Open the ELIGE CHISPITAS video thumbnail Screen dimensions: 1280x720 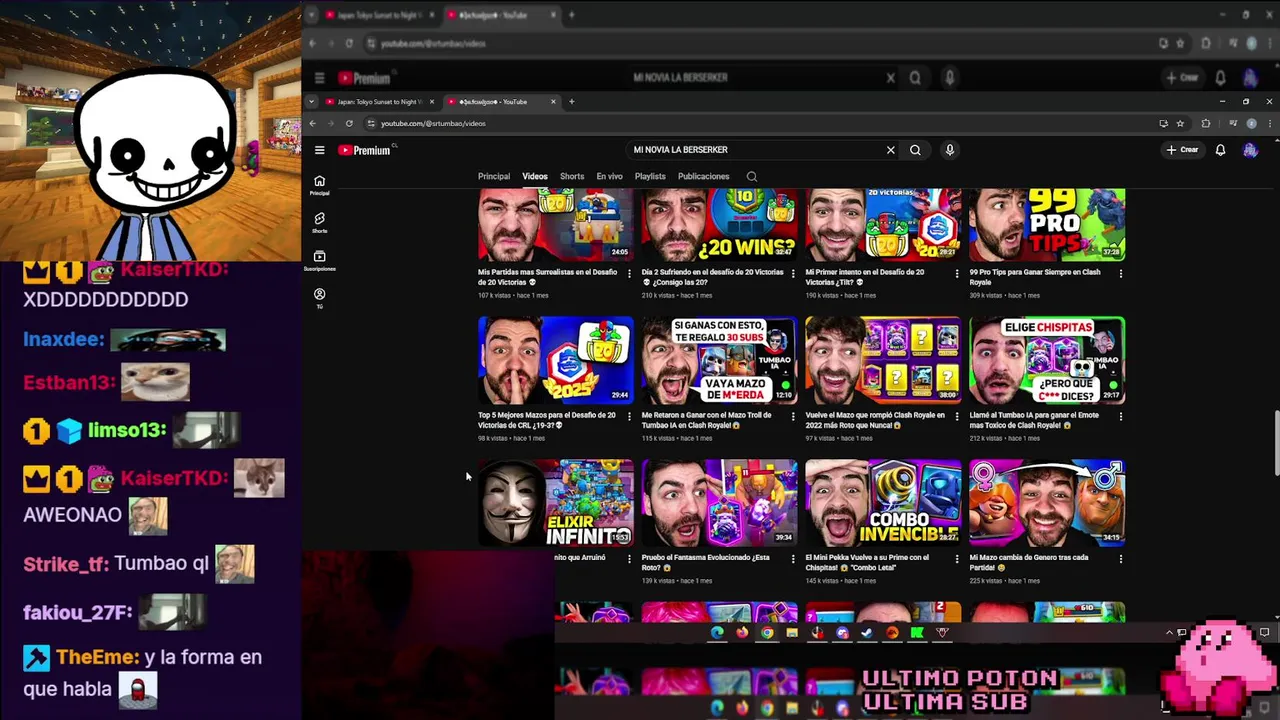coord(1047,360)
